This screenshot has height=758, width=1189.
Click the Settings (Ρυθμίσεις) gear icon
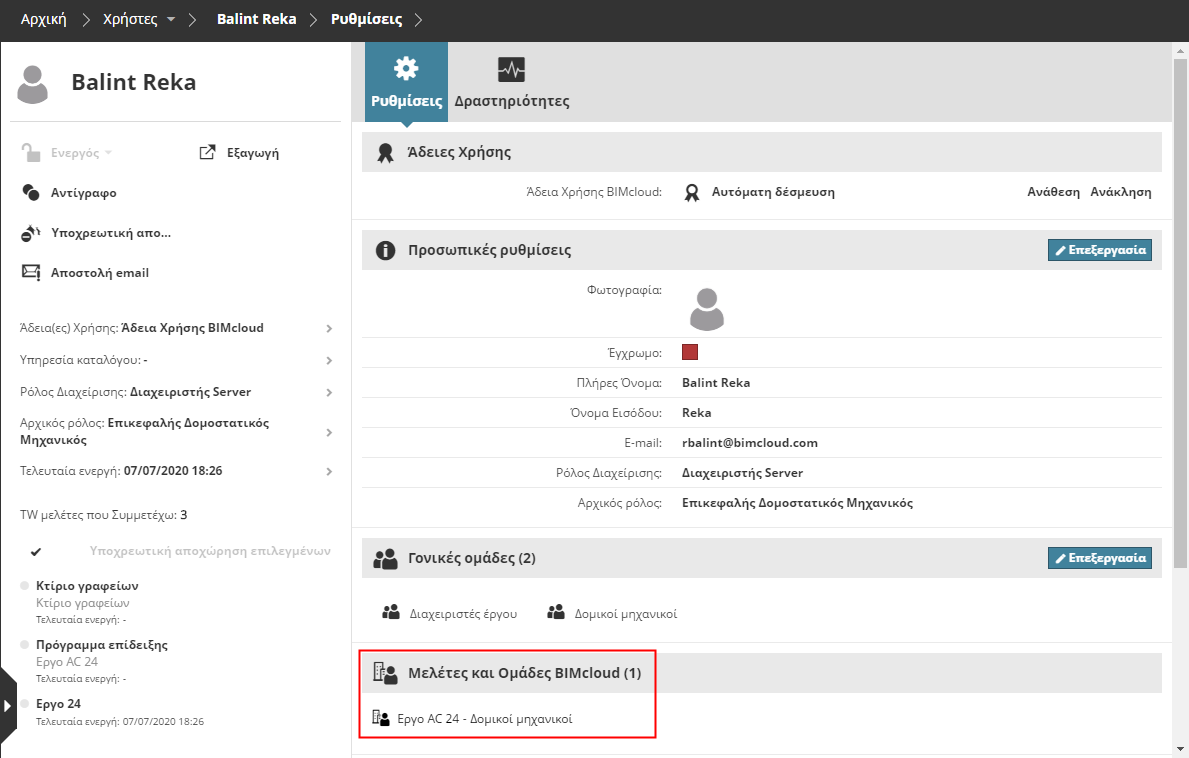coord(406,69)
